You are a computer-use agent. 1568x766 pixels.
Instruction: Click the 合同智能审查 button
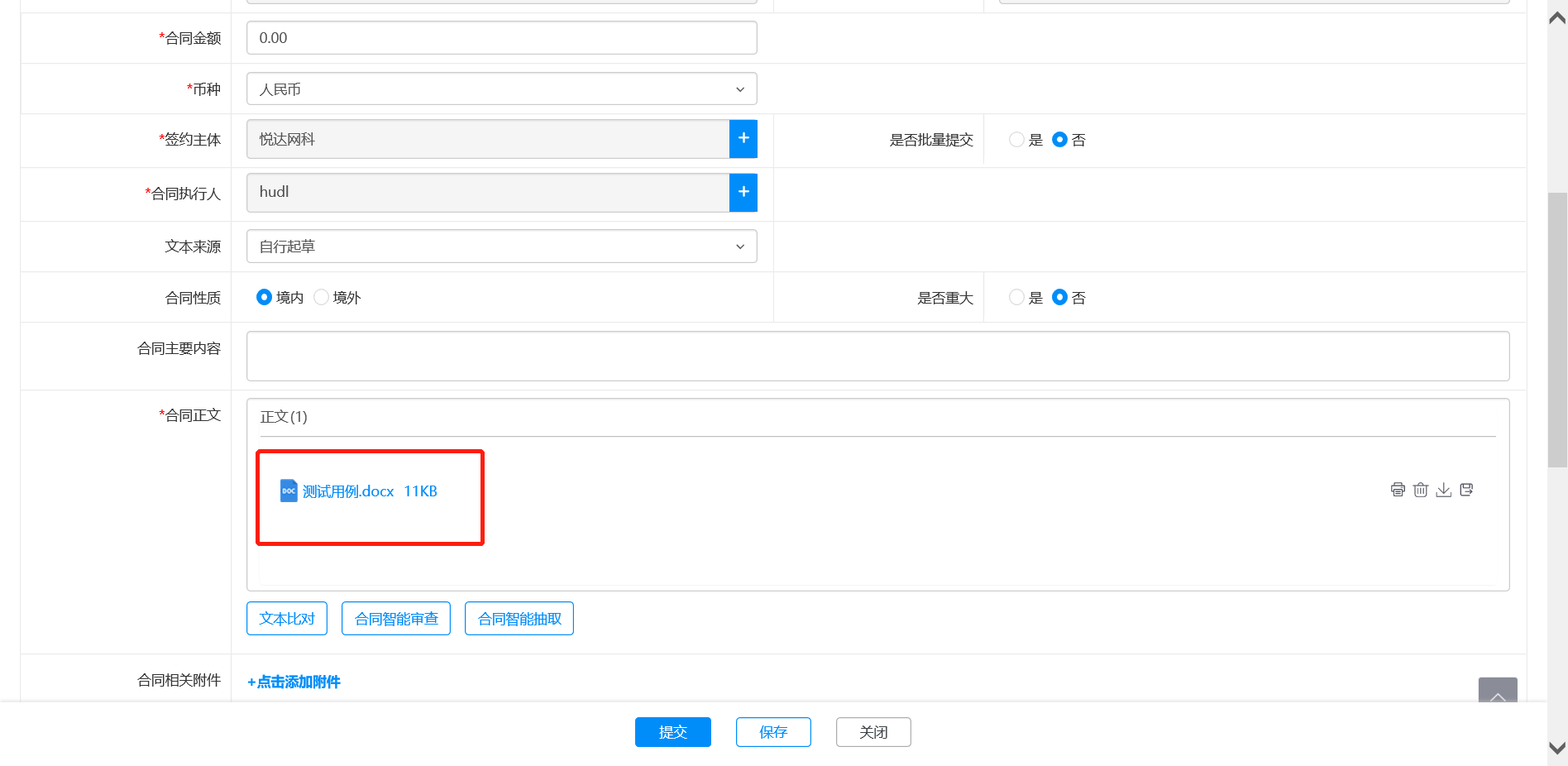[x=396, y=619]
